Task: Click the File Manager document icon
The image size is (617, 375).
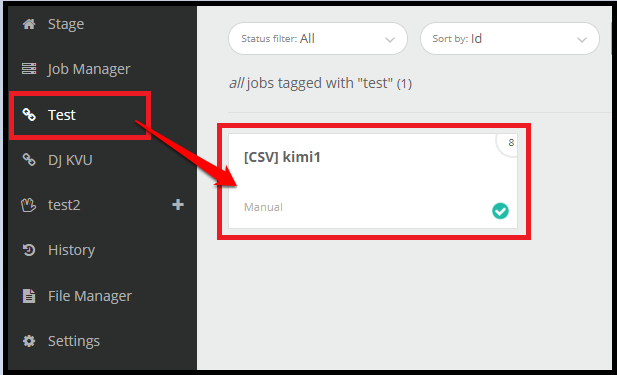Action: point(29,296)
